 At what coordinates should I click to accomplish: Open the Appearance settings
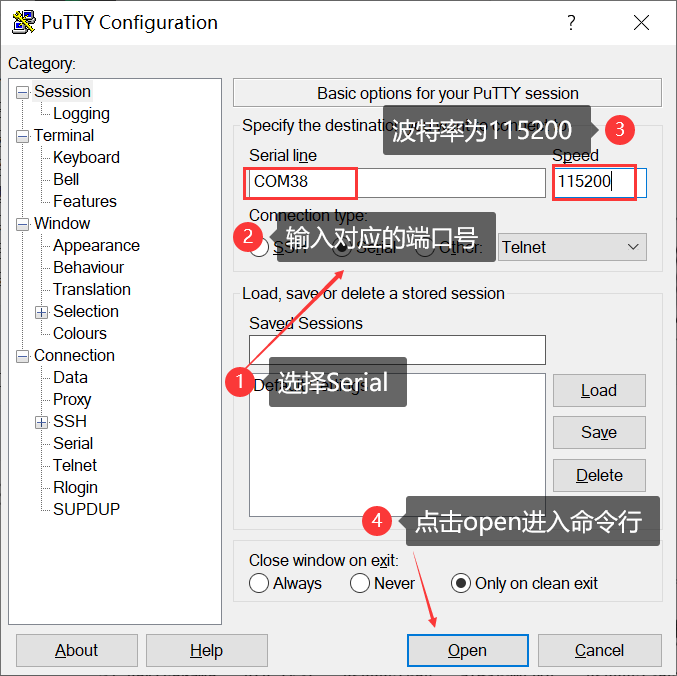click(96, 246)
